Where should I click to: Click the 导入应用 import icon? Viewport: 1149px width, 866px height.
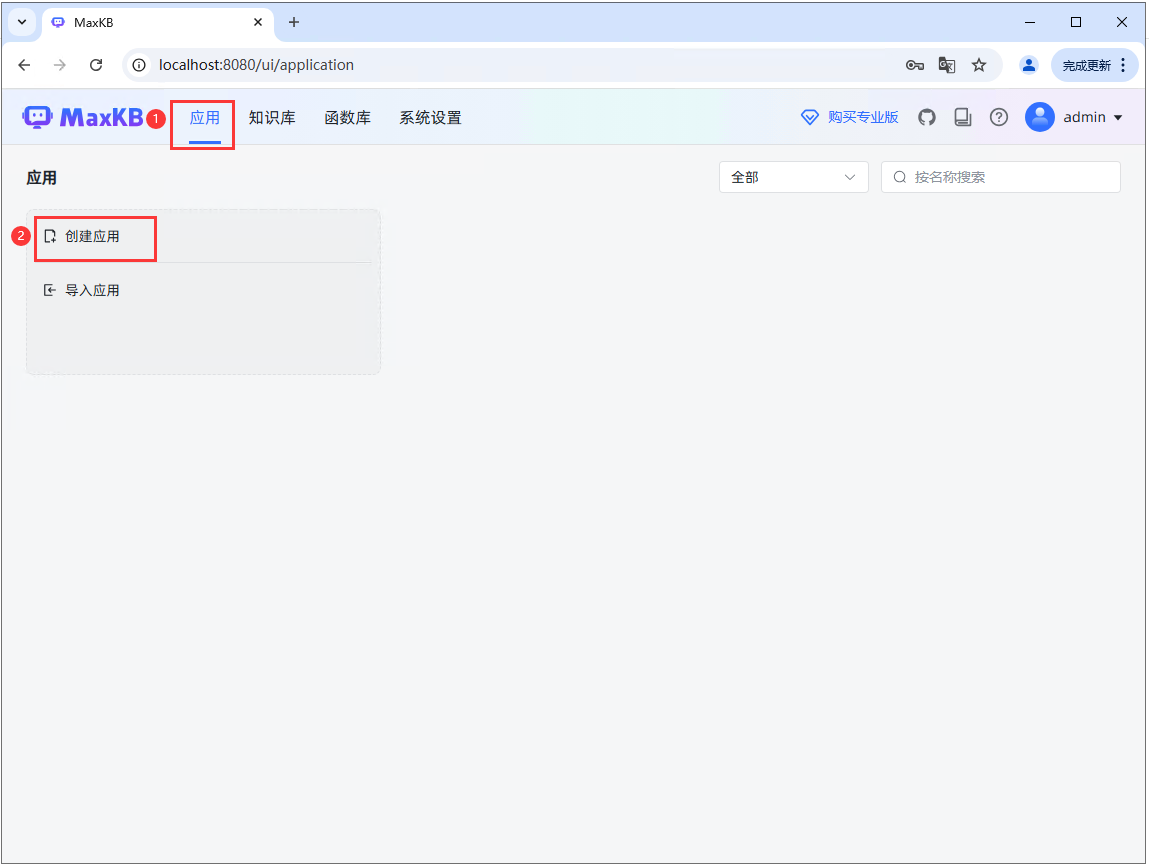click(x=50, y=290)
